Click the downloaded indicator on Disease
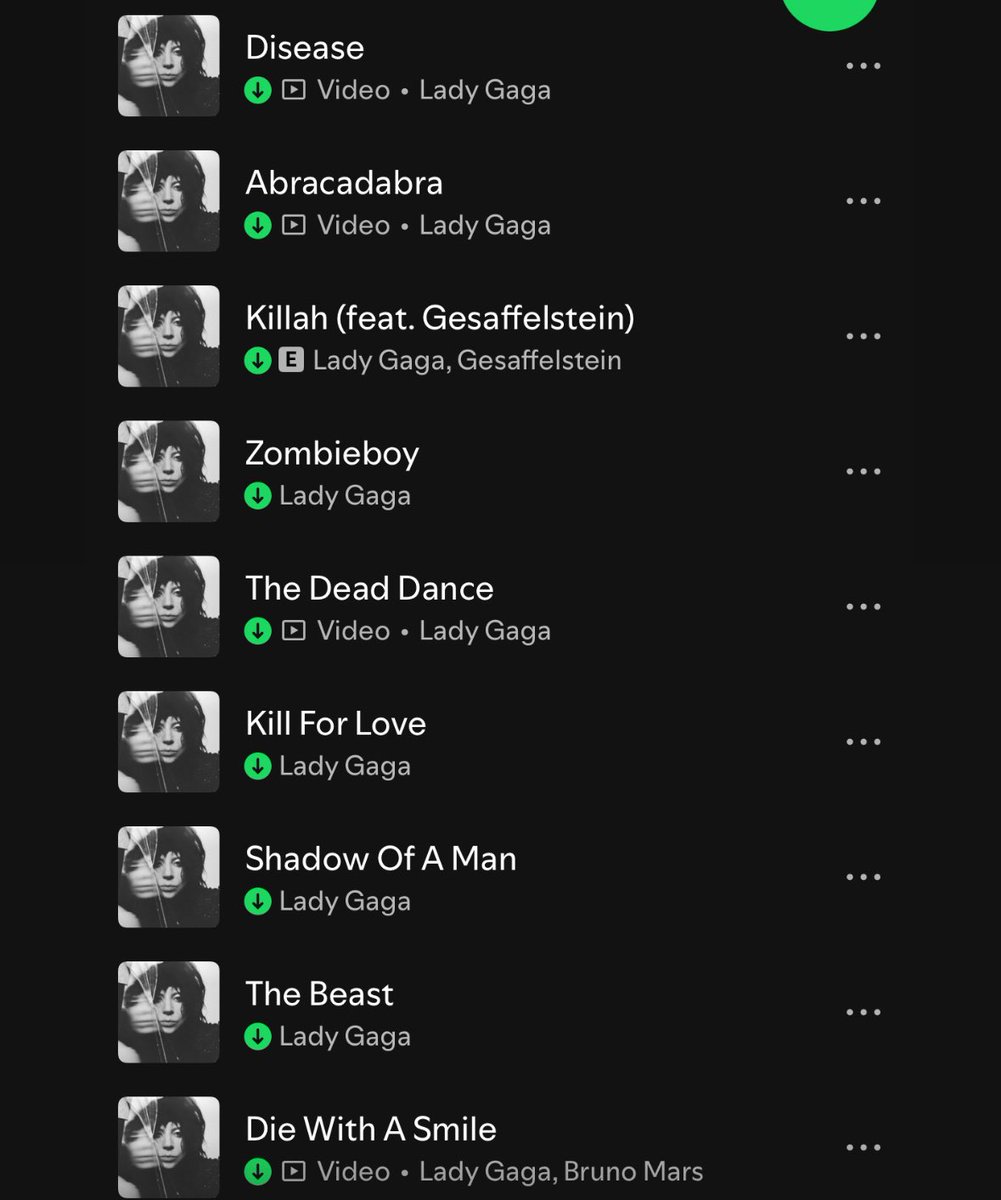The width and height of the screenshot is (1001, 1200). [258, 90]
